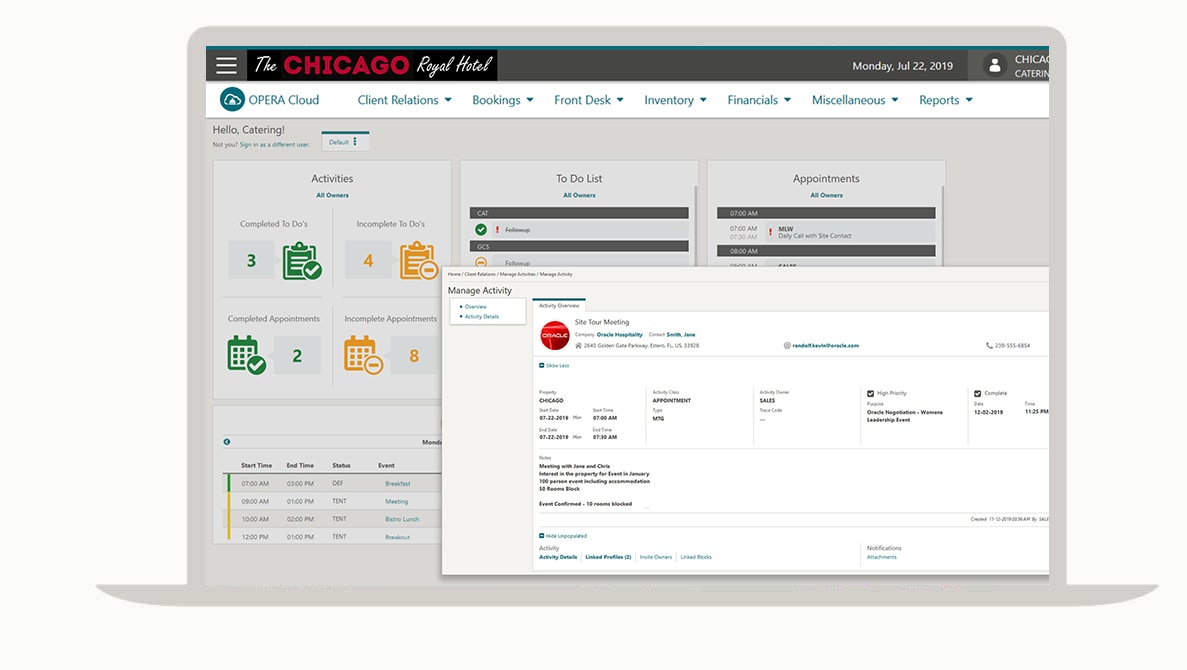The height and width of the screenshot is (670, 1187).
Task: Uncheck the High Priority checkbox
Action: [x=870, y=394]
